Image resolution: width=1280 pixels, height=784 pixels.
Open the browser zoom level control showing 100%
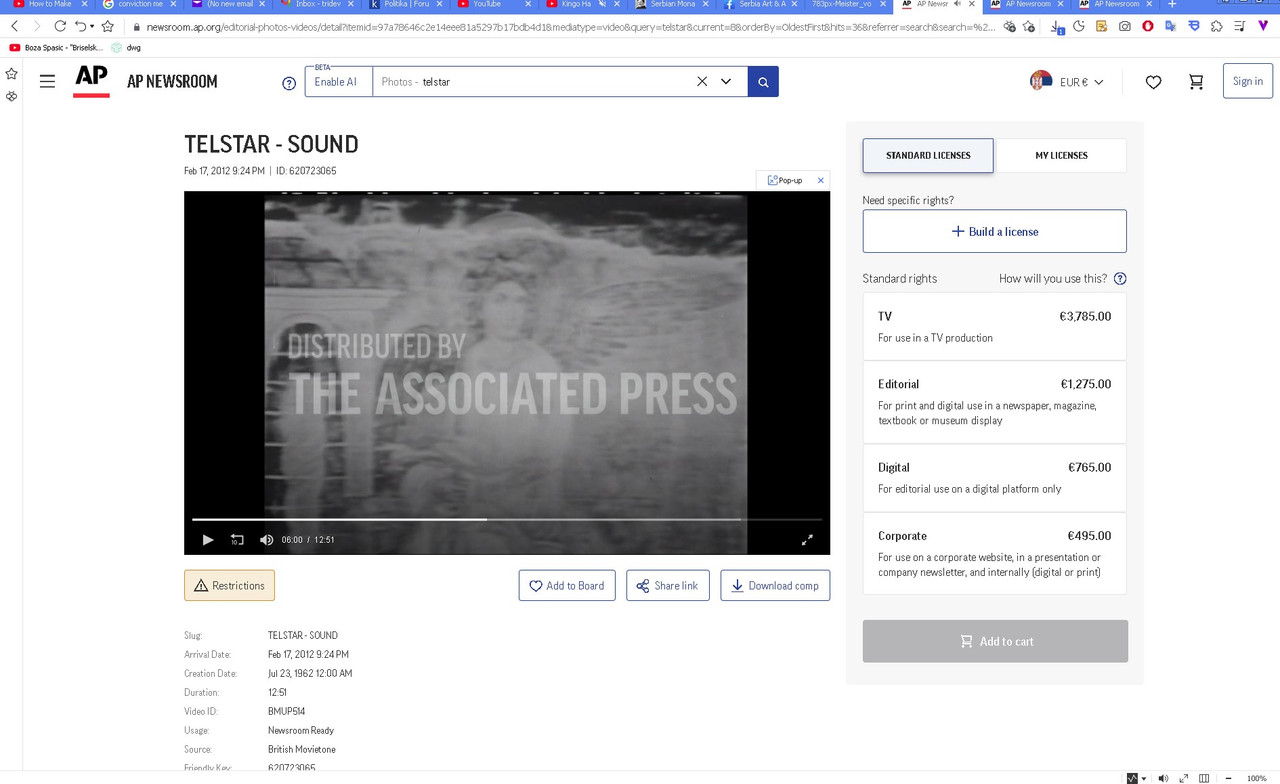click(x=1256, y=778)
